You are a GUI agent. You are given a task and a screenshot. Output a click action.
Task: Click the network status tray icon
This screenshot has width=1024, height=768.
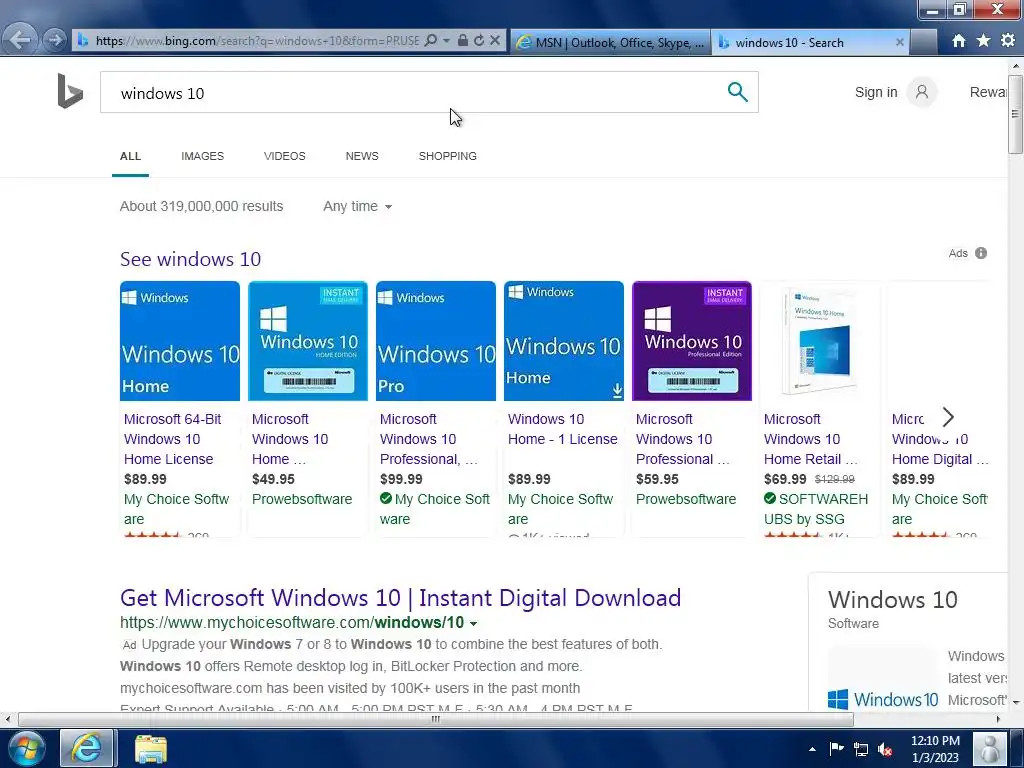coord(861,749)
